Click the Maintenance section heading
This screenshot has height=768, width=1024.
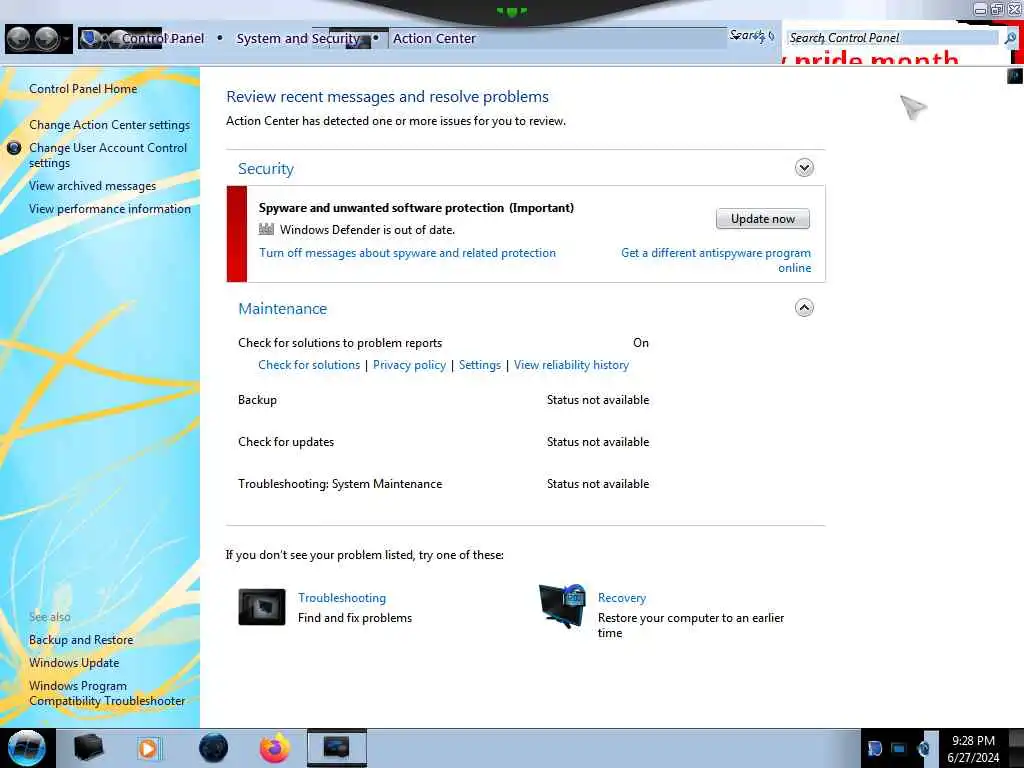tap(282, 308)
